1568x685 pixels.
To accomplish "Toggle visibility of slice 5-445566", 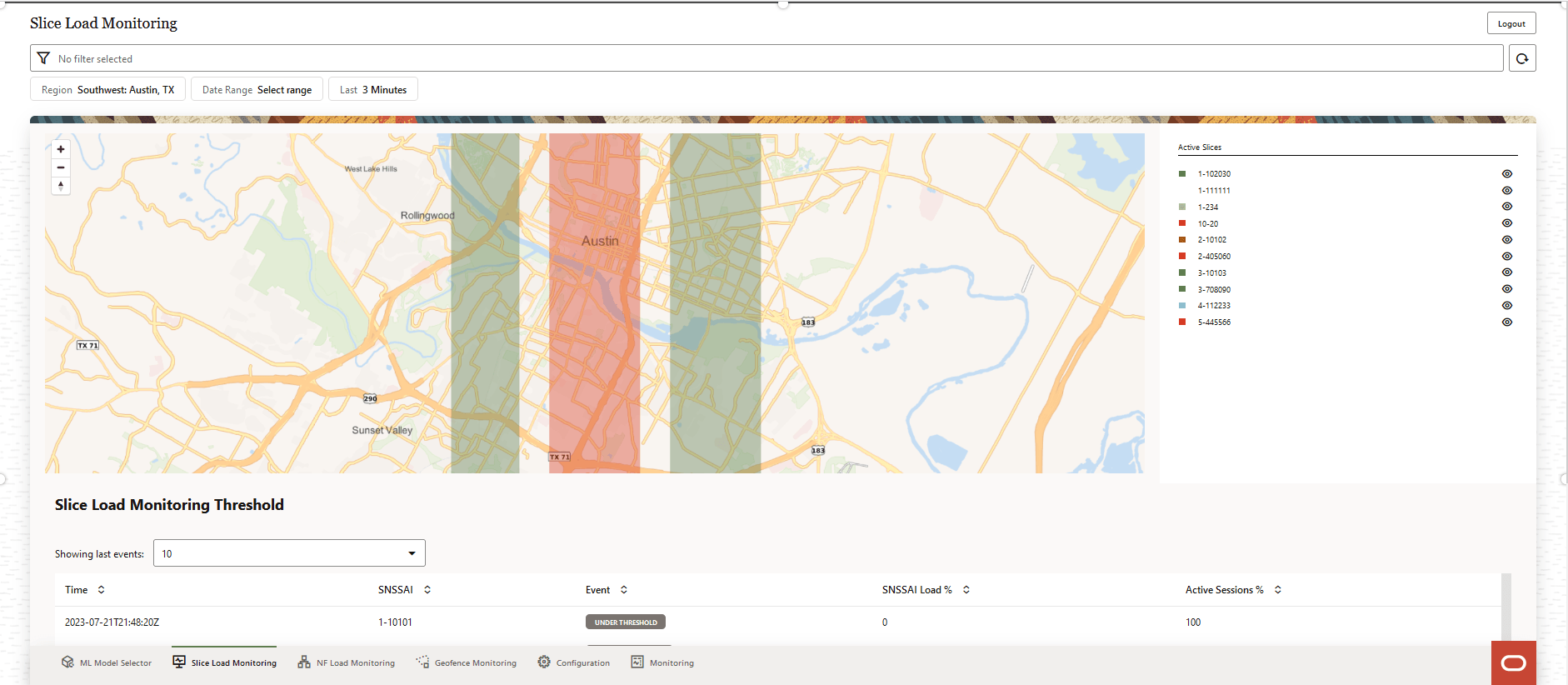I will [1507, 322].
